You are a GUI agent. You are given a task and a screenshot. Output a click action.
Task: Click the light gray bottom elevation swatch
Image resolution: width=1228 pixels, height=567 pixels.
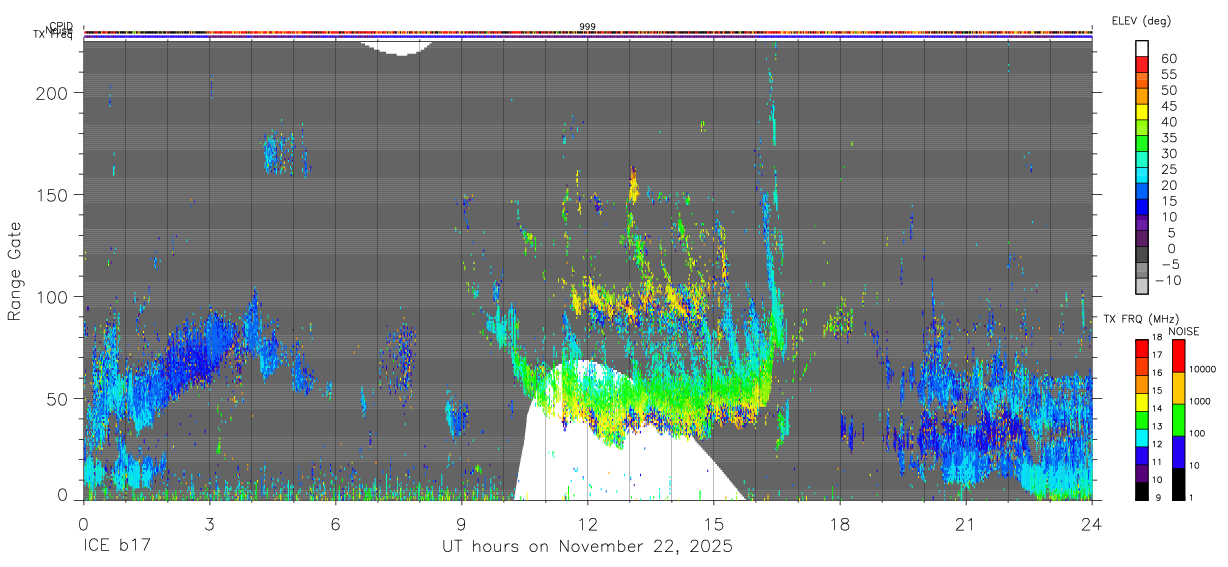[x=1142, y=285]
